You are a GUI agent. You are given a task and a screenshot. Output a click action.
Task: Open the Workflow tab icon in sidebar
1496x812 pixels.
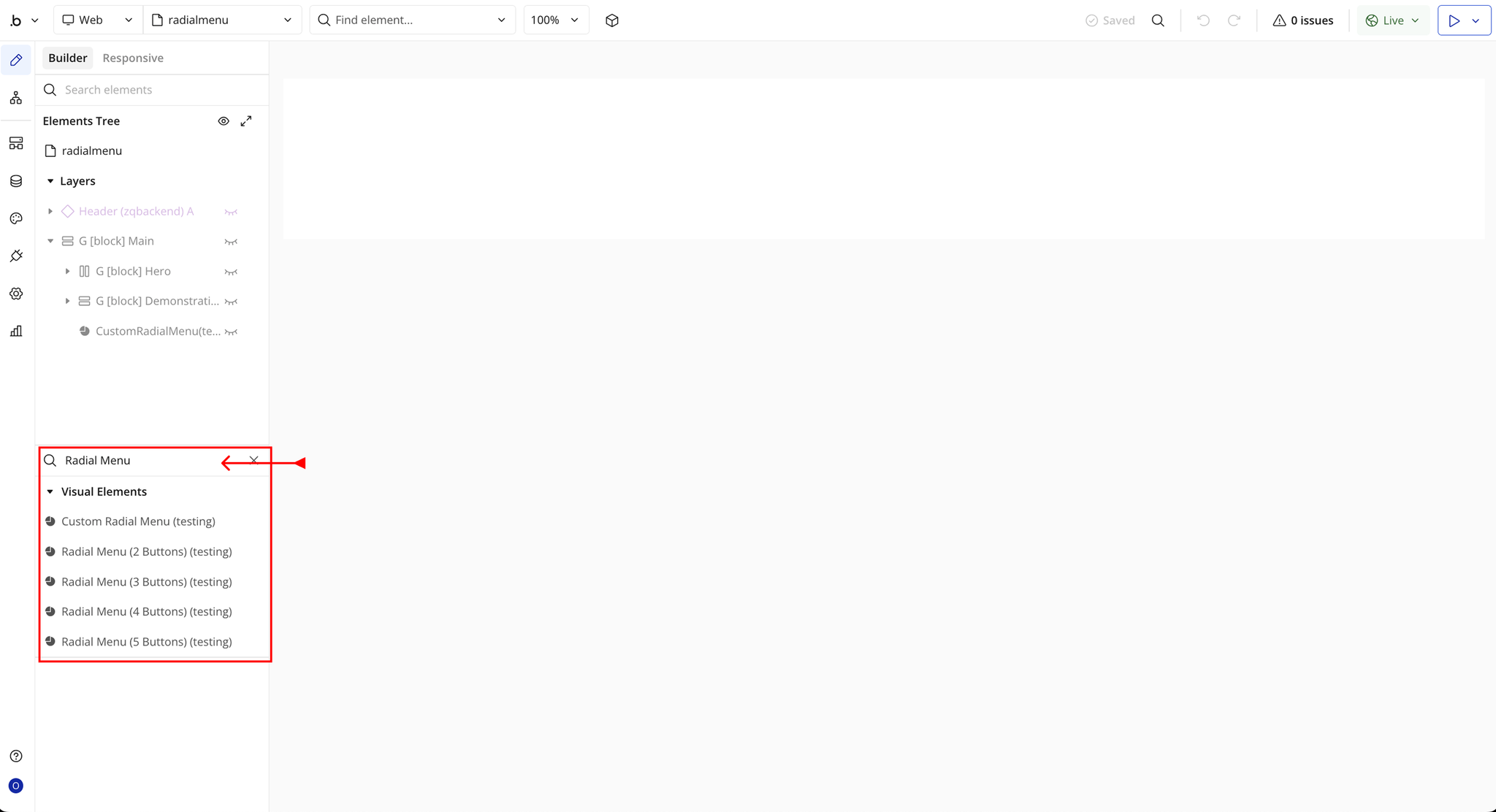click(x=16, y=98)
